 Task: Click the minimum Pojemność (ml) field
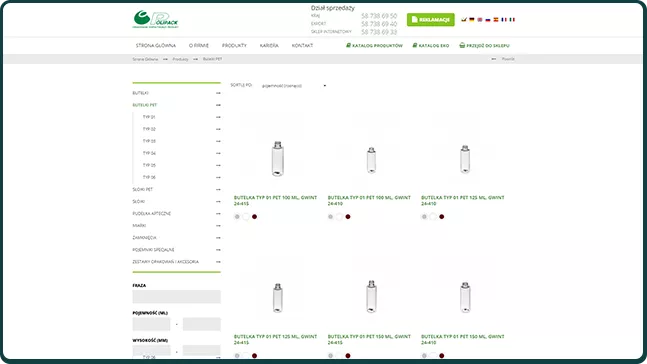[151, 324]
